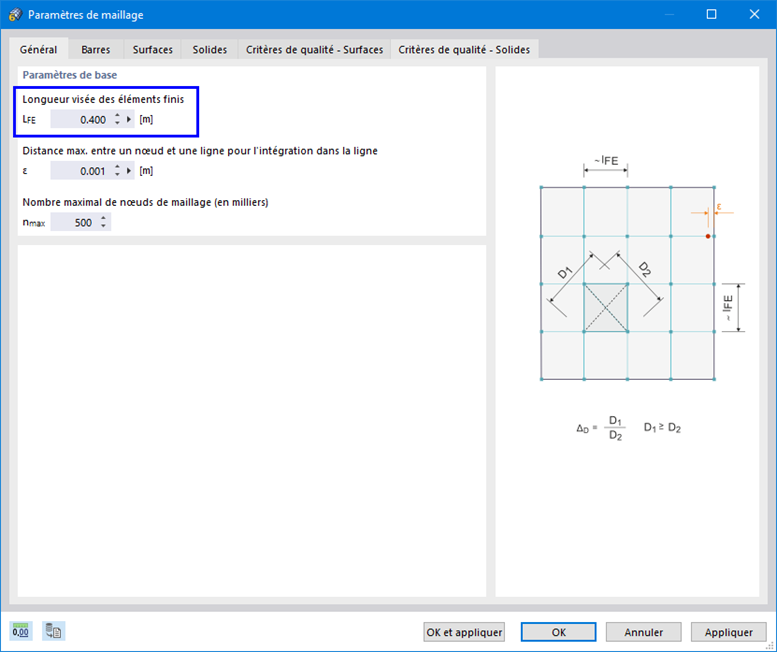Confirm with the OK button
The height and width of the screenshot is (652, 777).
tap(558, 632)
